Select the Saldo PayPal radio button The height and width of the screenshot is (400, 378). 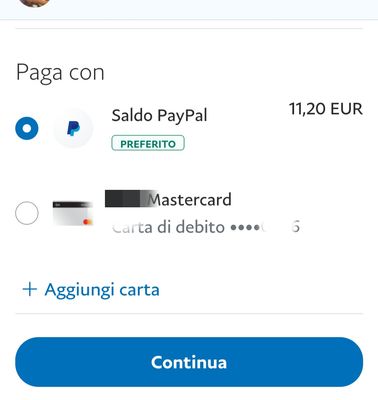pos(27,128)
